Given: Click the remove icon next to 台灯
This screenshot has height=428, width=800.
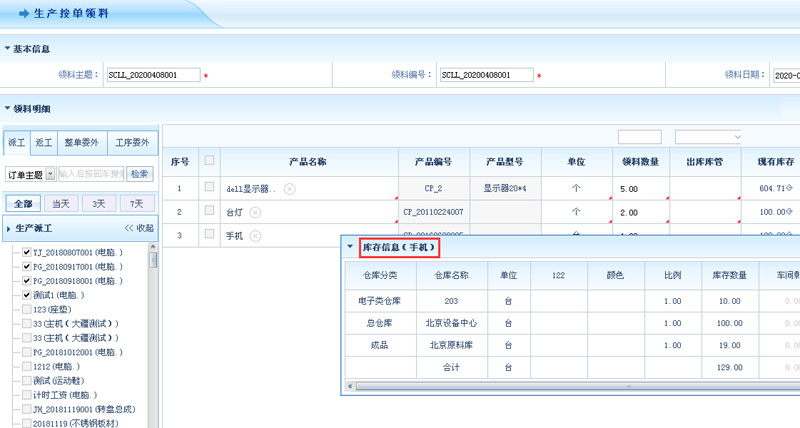Looking at the screenshot, I should [x=255, y=212].
